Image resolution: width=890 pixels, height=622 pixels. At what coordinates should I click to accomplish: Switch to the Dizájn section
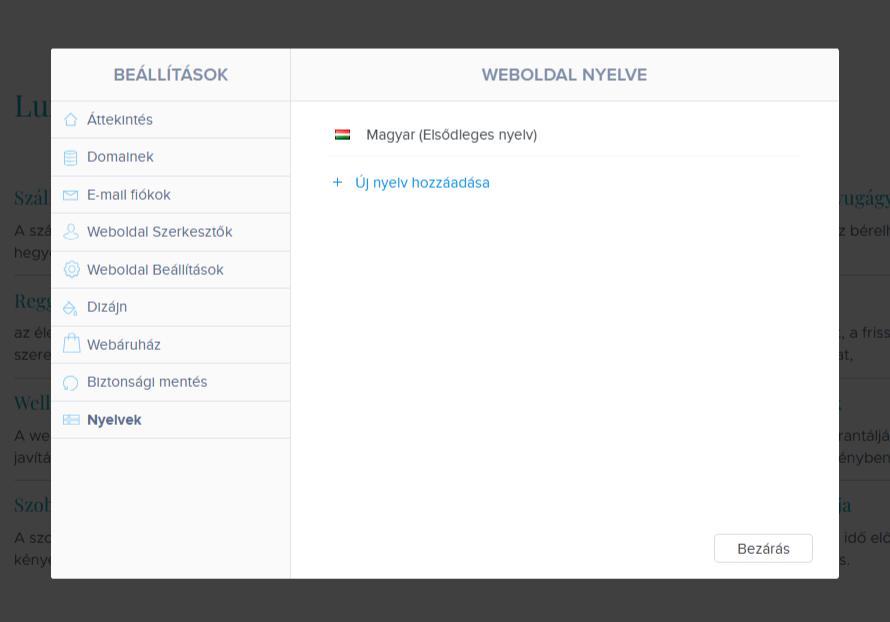pos(171,307)
